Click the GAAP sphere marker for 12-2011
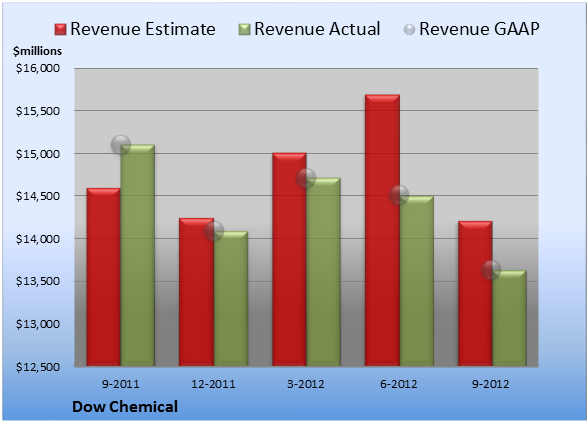This screenshot has height=422, width=588. [214, 231]
